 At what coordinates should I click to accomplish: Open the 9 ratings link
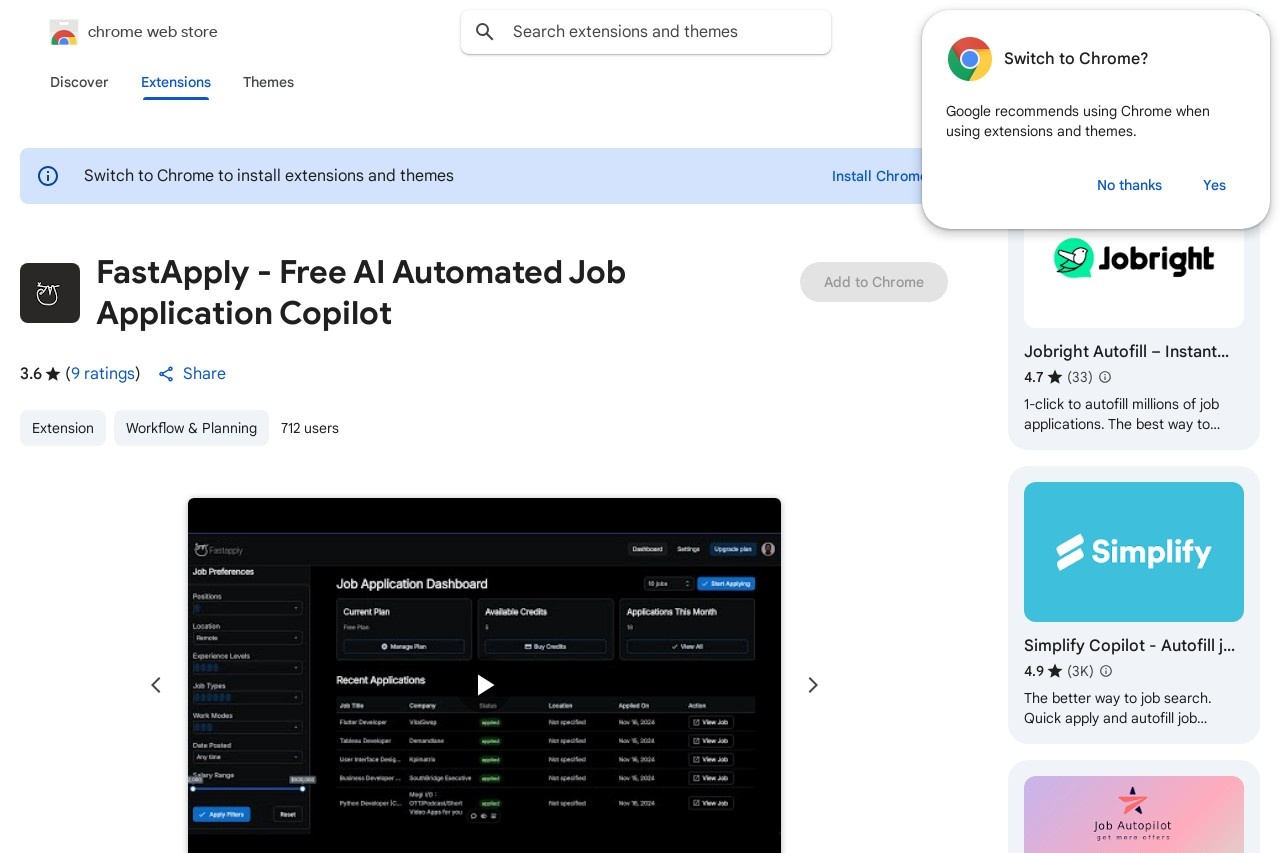[103, 374]
